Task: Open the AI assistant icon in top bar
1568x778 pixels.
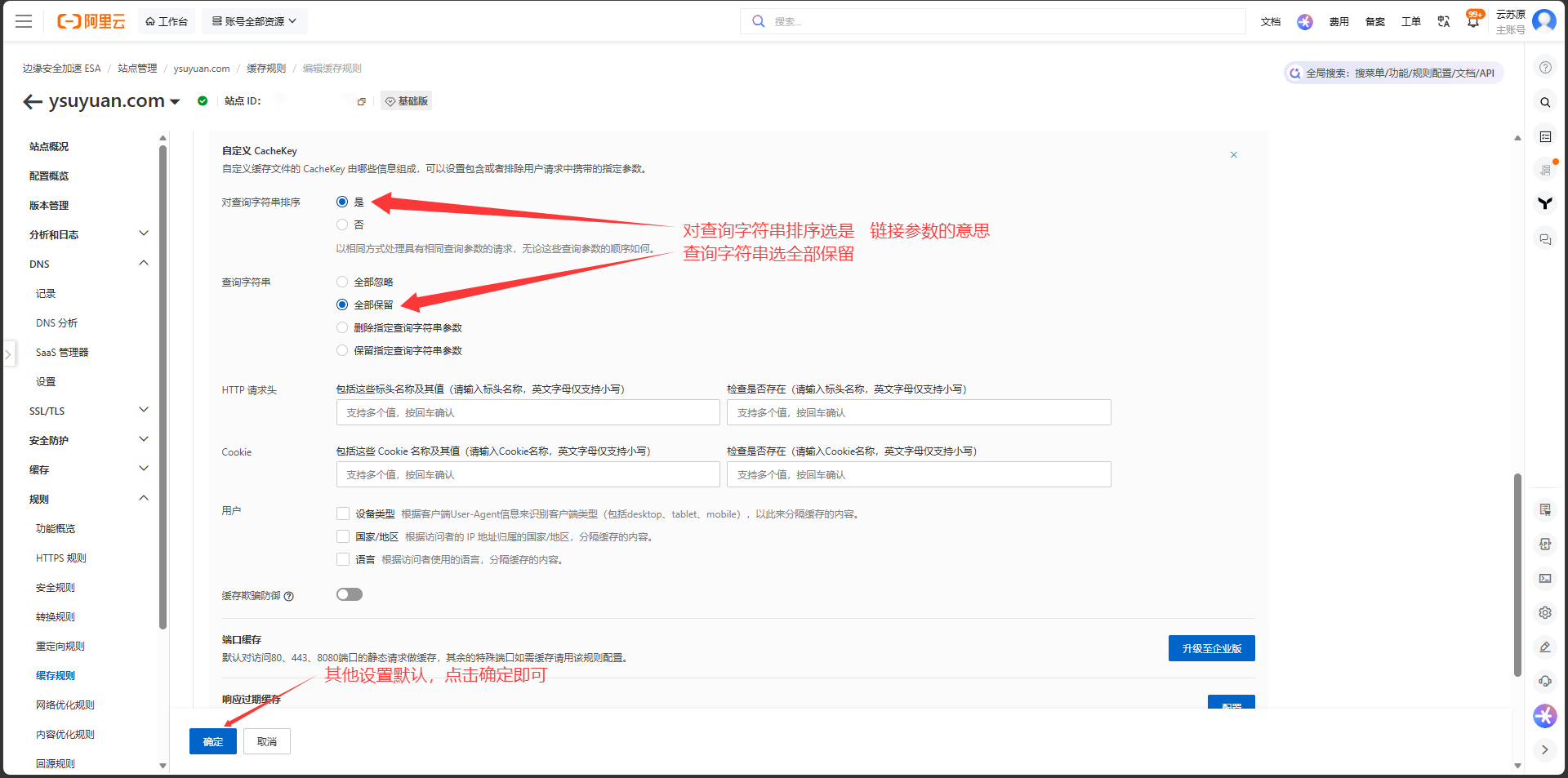Action: [1305, 22]
